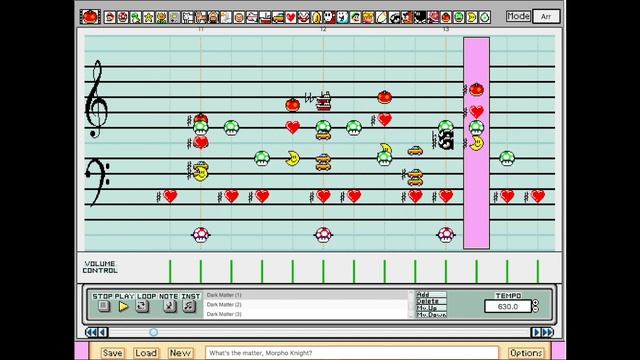
Task: Select the gold coin instrument
Action: click(x=316, y=17)
